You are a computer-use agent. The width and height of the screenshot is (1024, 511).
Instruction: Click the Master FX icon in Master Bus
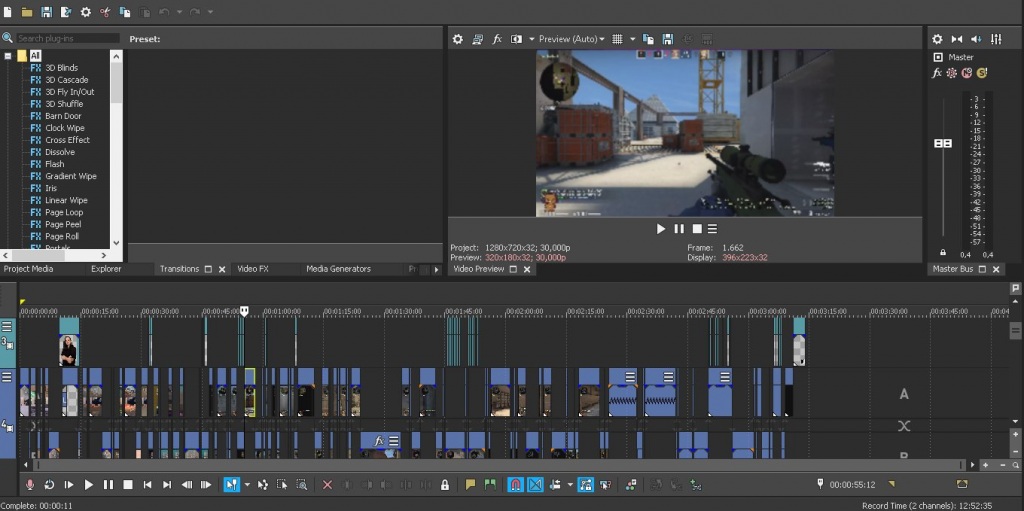[937, 73]
